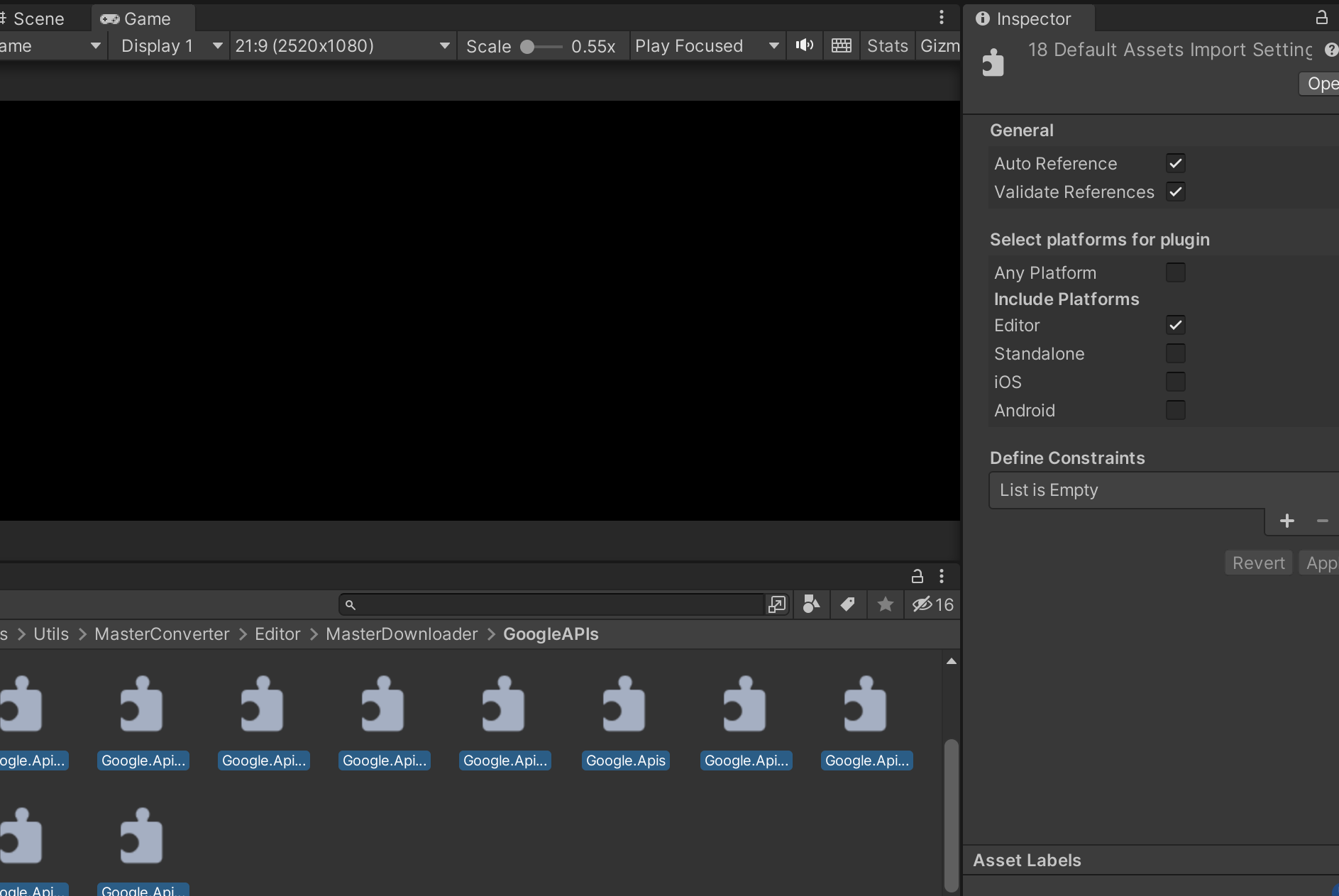The width and height of the screenshot is (1339, 896).
Task: Select the Google.Apis plugin asset
Action: 625,723
